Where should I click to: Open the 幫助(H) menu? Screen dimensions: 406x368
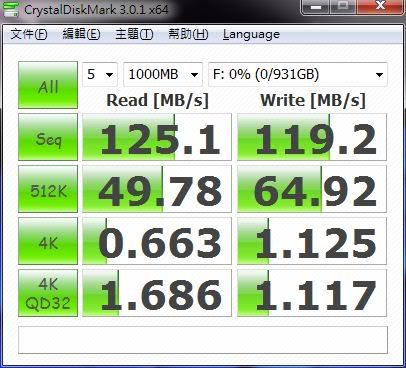point(188,34)
